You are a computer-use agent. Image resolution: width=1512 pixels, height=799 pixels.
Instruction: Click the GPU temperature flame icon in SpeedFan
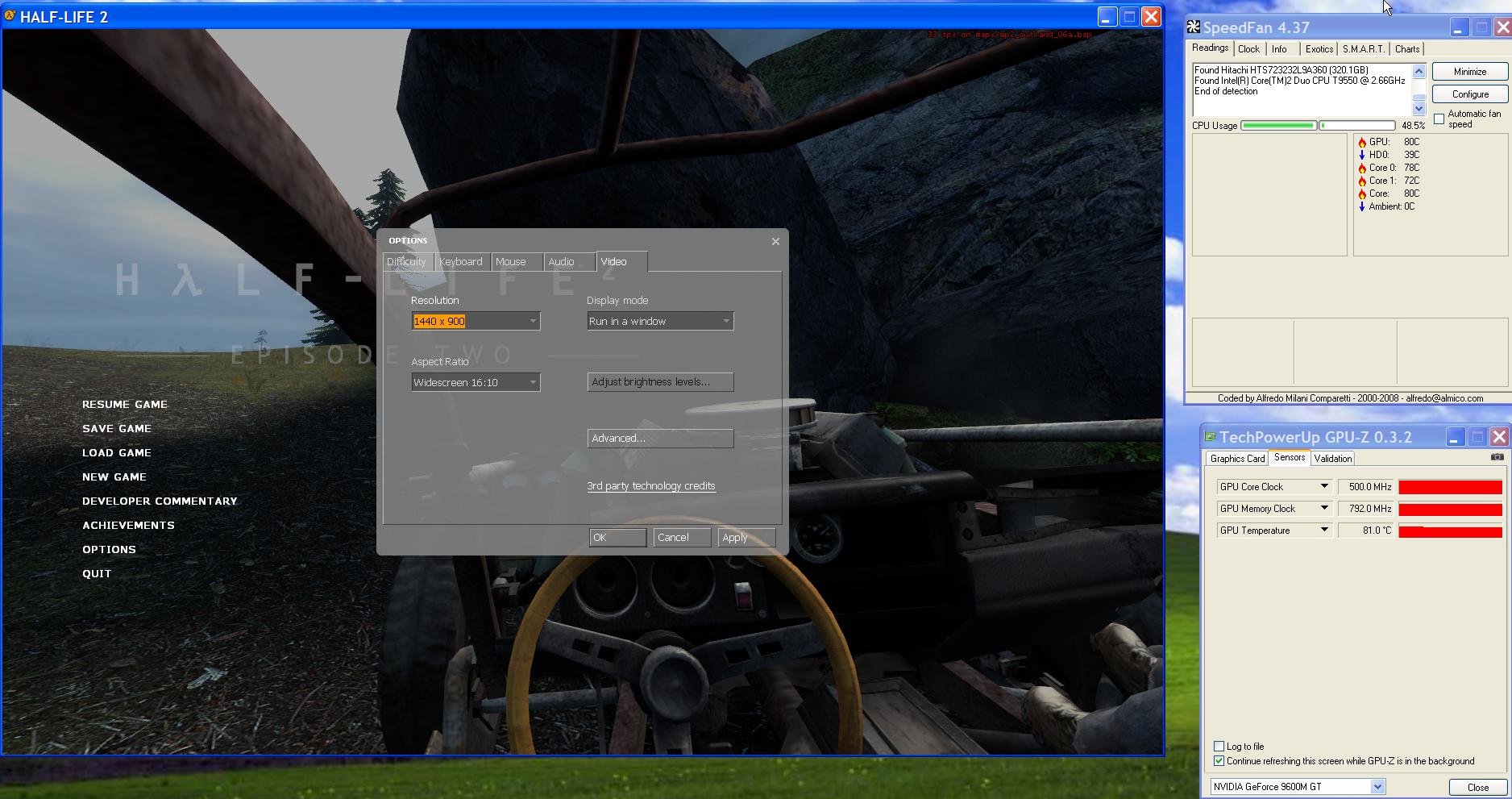pyautogui.click(x=1362, y=142)
